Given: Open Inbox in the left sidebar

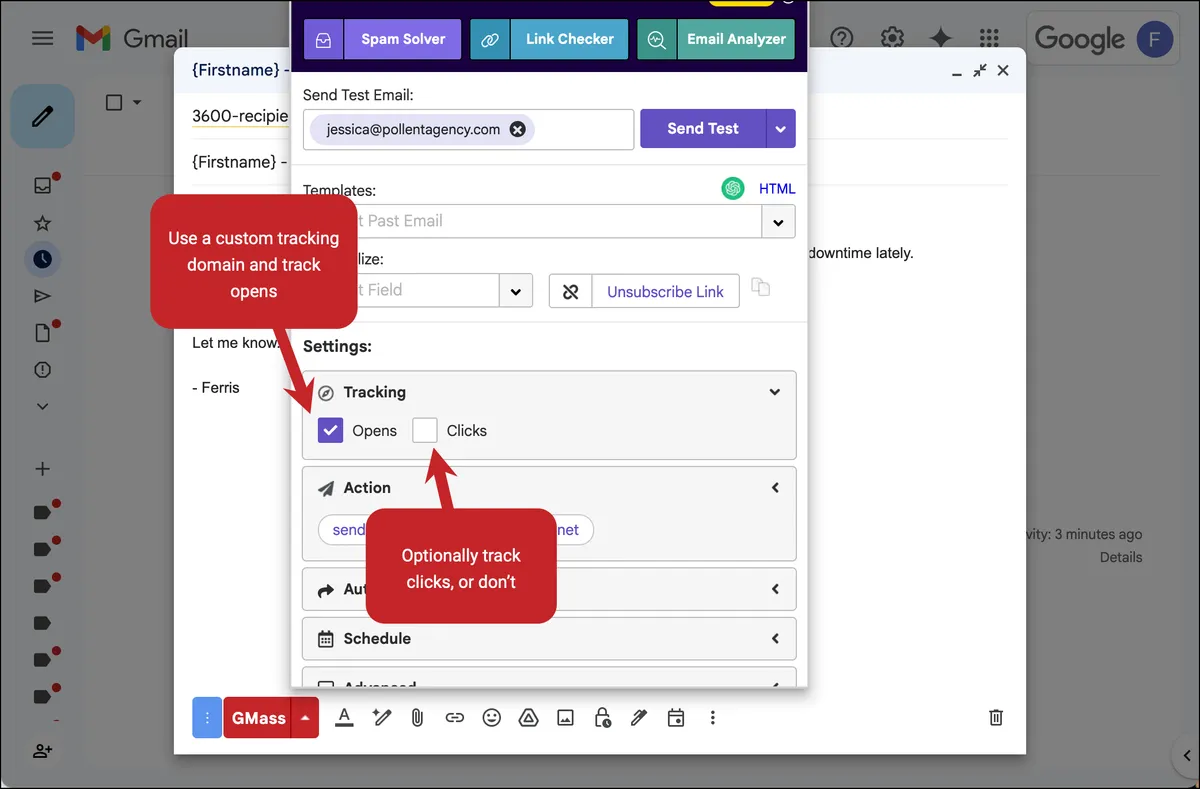Looking at the screenshot, I should pos(42,185).
